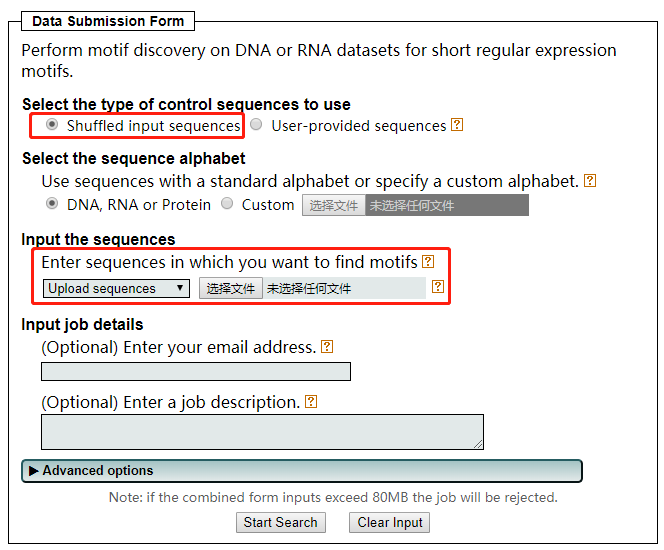
Task: Click the Data Submission Form legend title
Action: click(x=108, y=21)
